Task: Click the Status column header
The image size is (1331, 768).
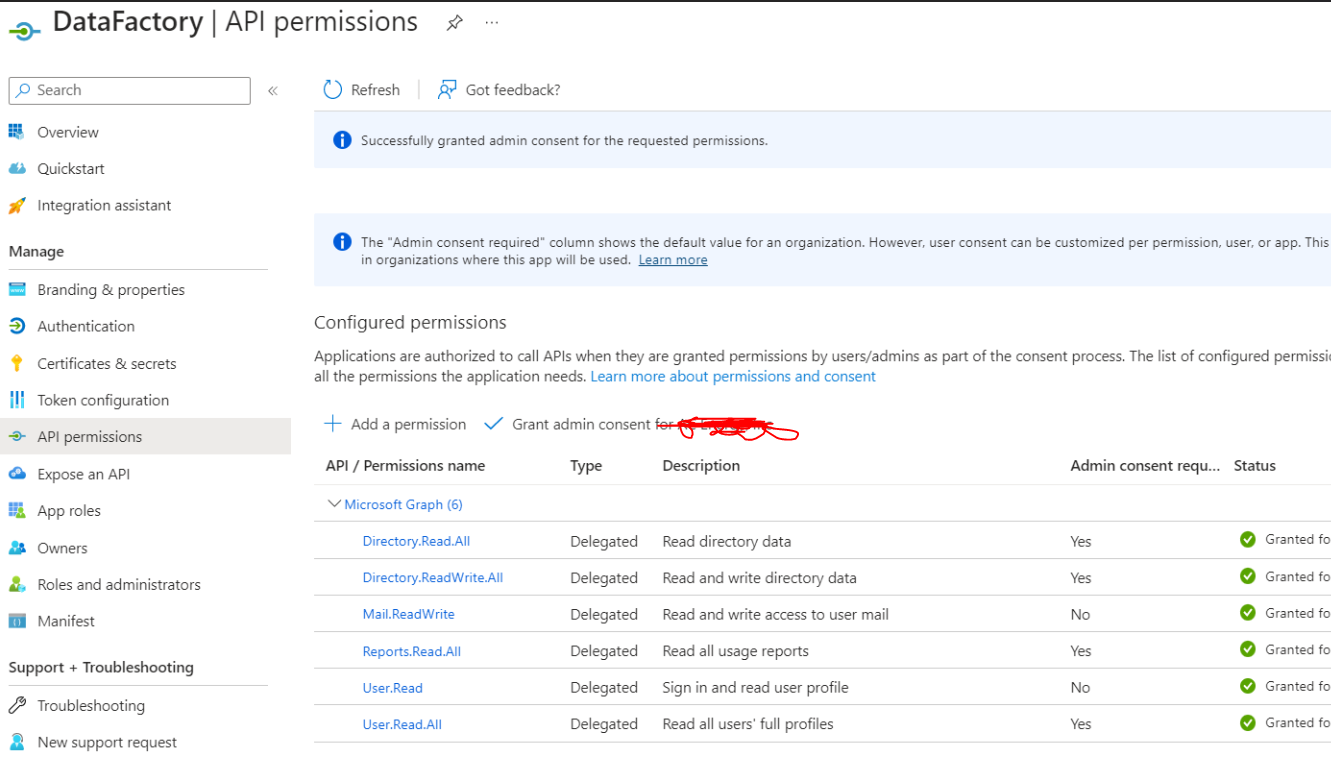Action: point(1255,466)
